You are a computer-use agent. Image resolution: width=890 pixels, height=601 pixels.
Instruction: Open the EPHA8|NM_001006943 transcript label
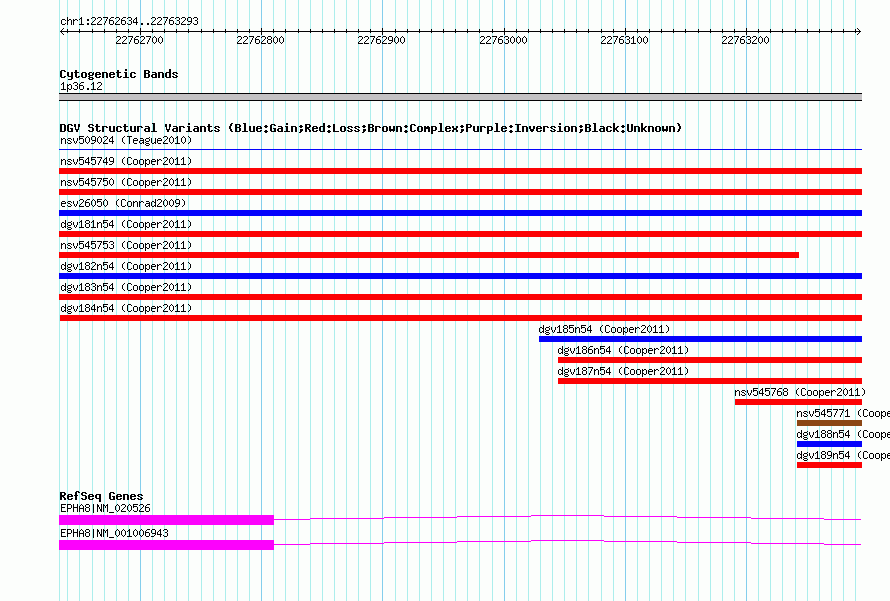pos(114,533)
